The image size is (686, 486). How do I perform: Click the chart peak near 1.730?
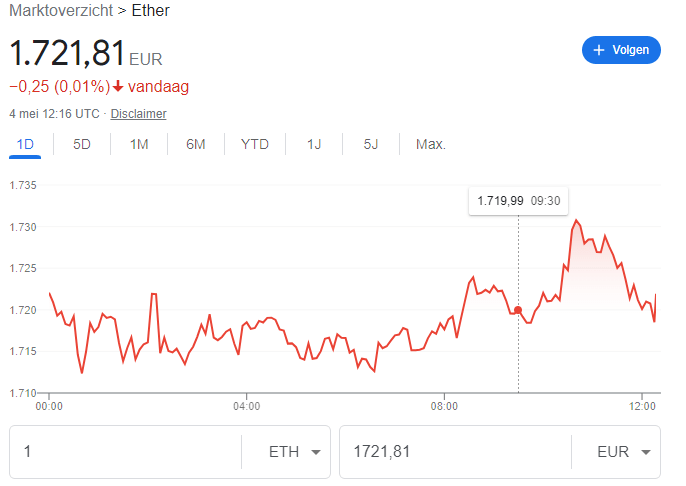(x=576, y=220)
